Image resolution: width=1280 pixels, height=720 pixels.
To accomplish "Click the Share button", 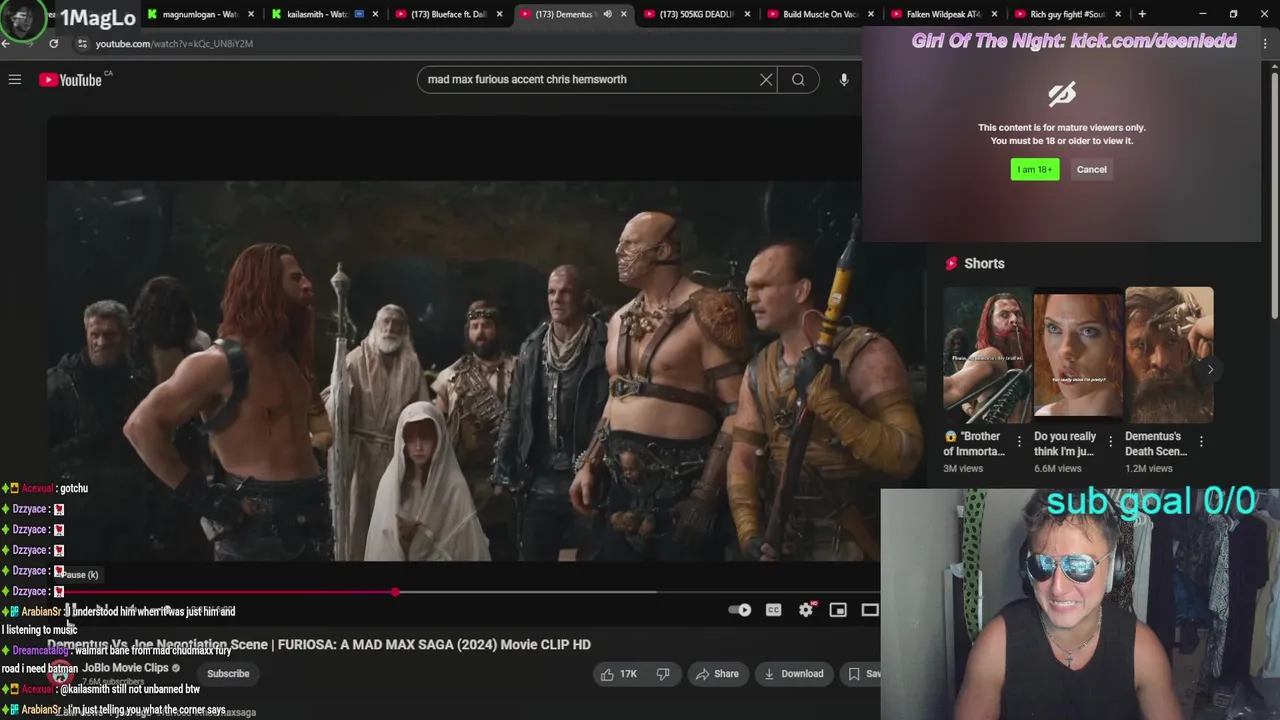I will [717, 674].
